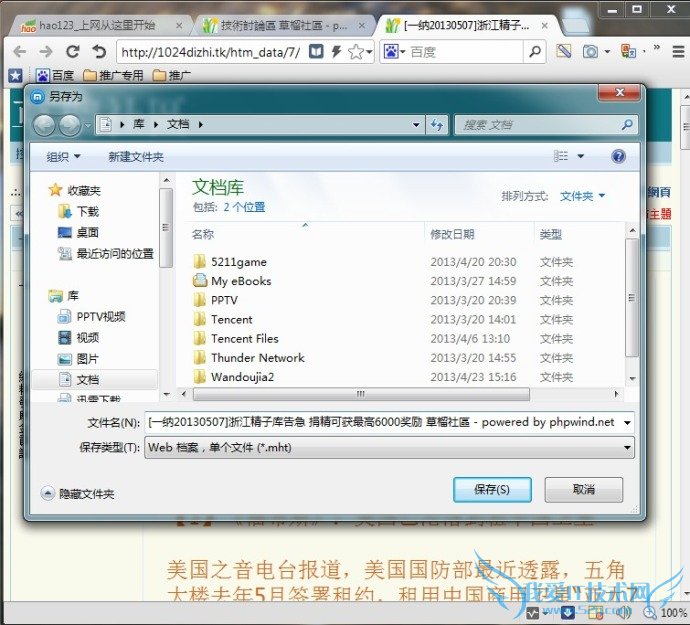690x625 pixels.
Task: Open the 推广 bookmark folder
Action: point(172,76)
